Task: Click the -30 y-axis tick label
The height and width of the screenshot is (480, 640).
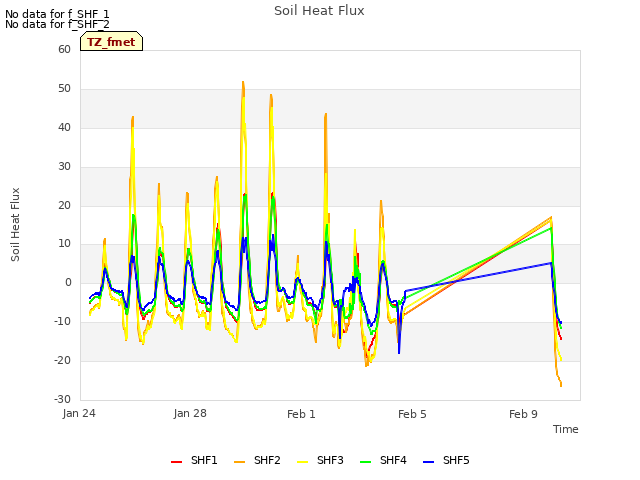Action: pyautogui.click(x=63, y=399)
